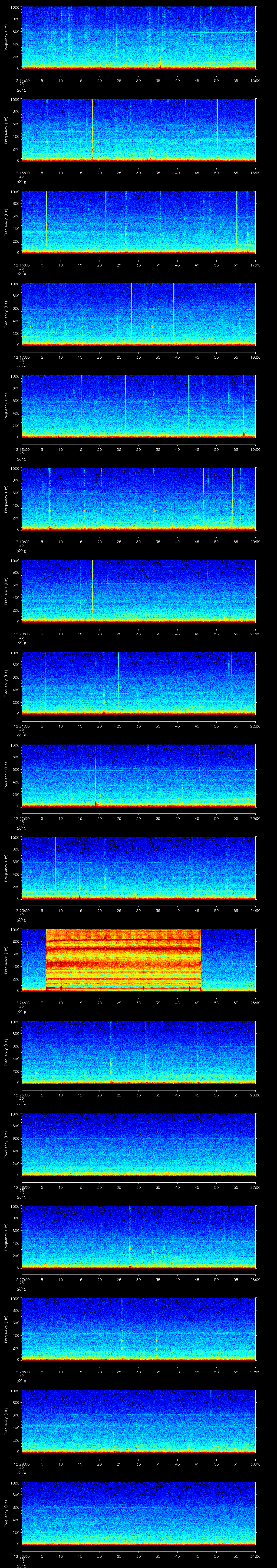Screen dimensions: 277x1568
Task: Select the 12:21:00 timestamp label
Action: 21,726
